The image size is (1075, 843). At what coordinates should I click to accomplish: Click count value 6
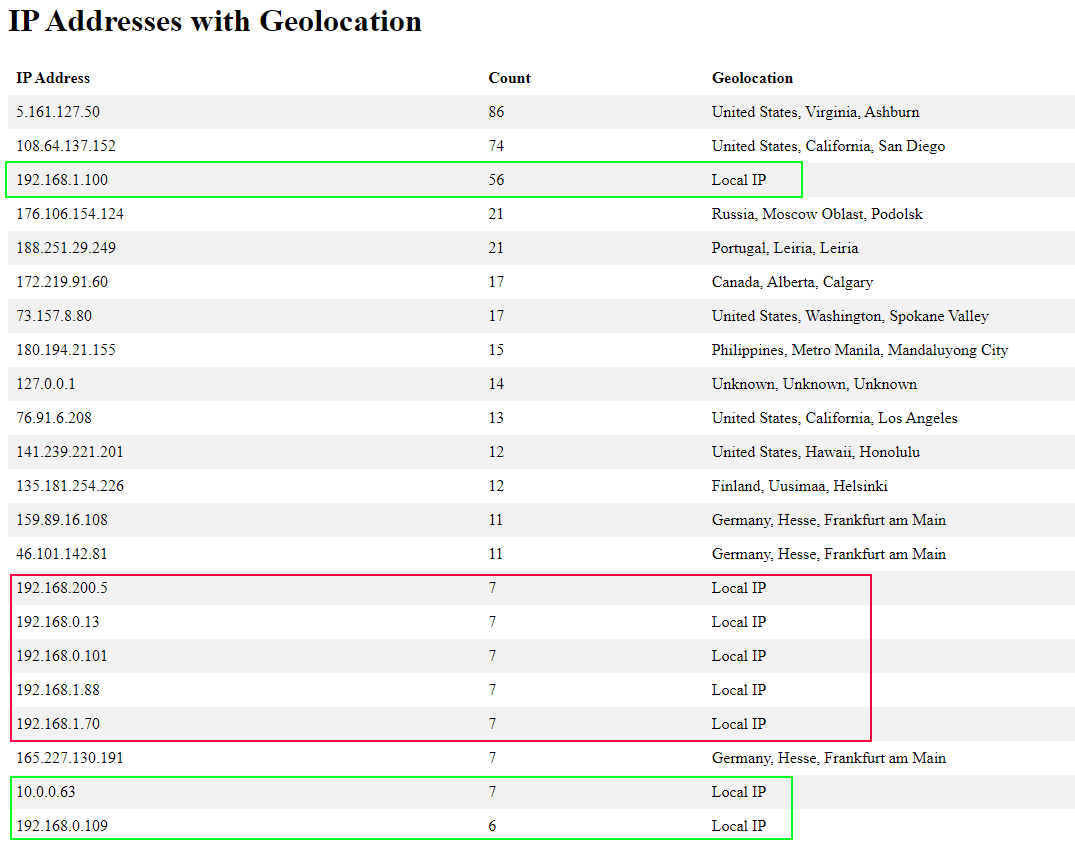[x=492, y=826]
